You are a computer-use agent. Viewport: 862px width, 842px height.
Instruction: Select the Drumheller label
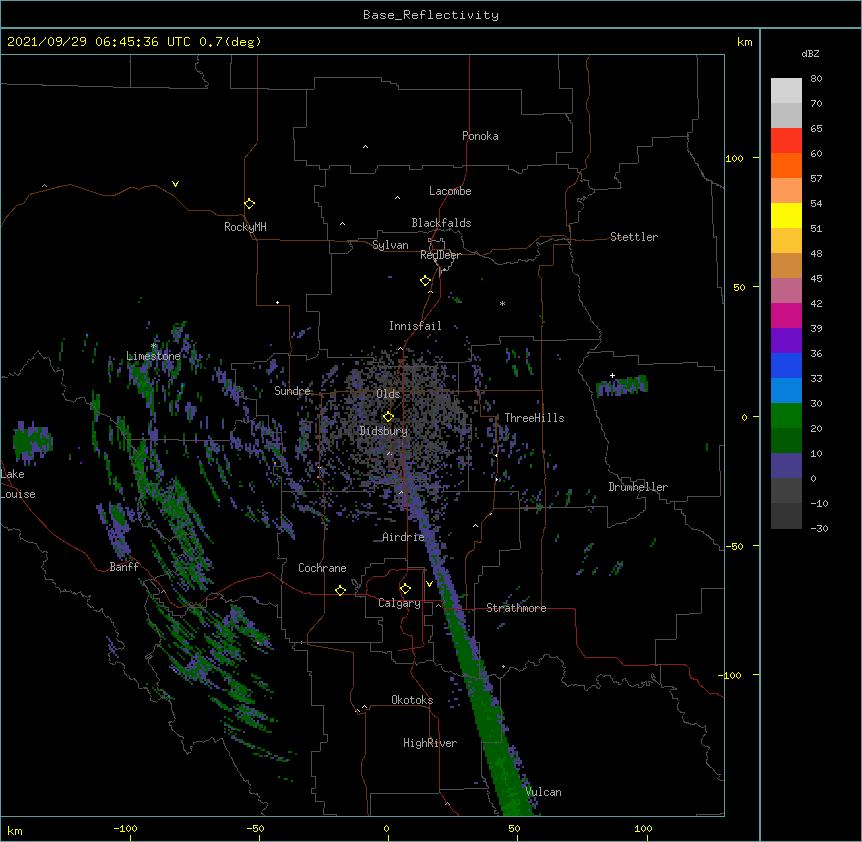pos(638,487)
